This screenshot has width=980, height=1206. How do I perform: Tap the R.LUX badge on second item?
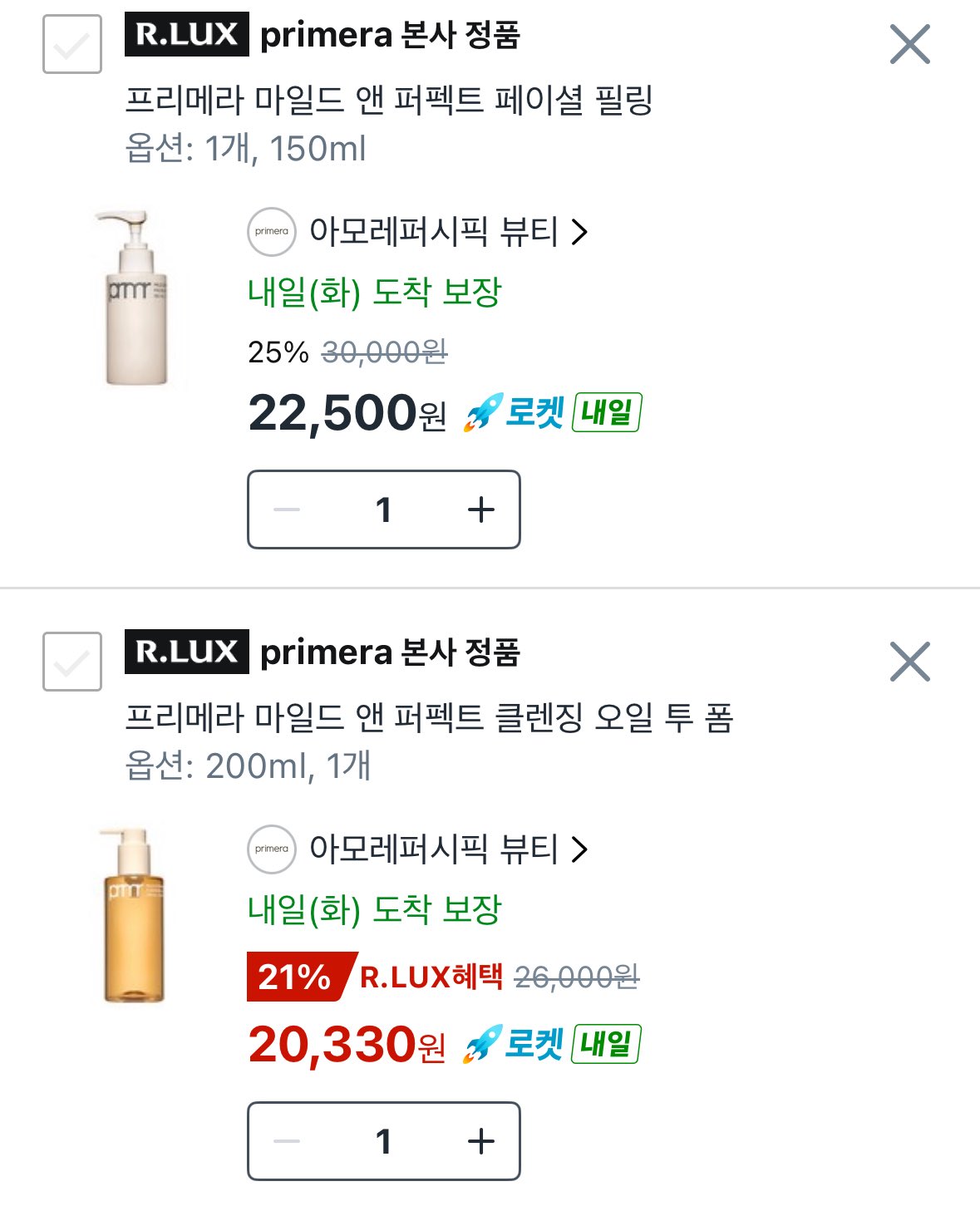click(187, 652)
